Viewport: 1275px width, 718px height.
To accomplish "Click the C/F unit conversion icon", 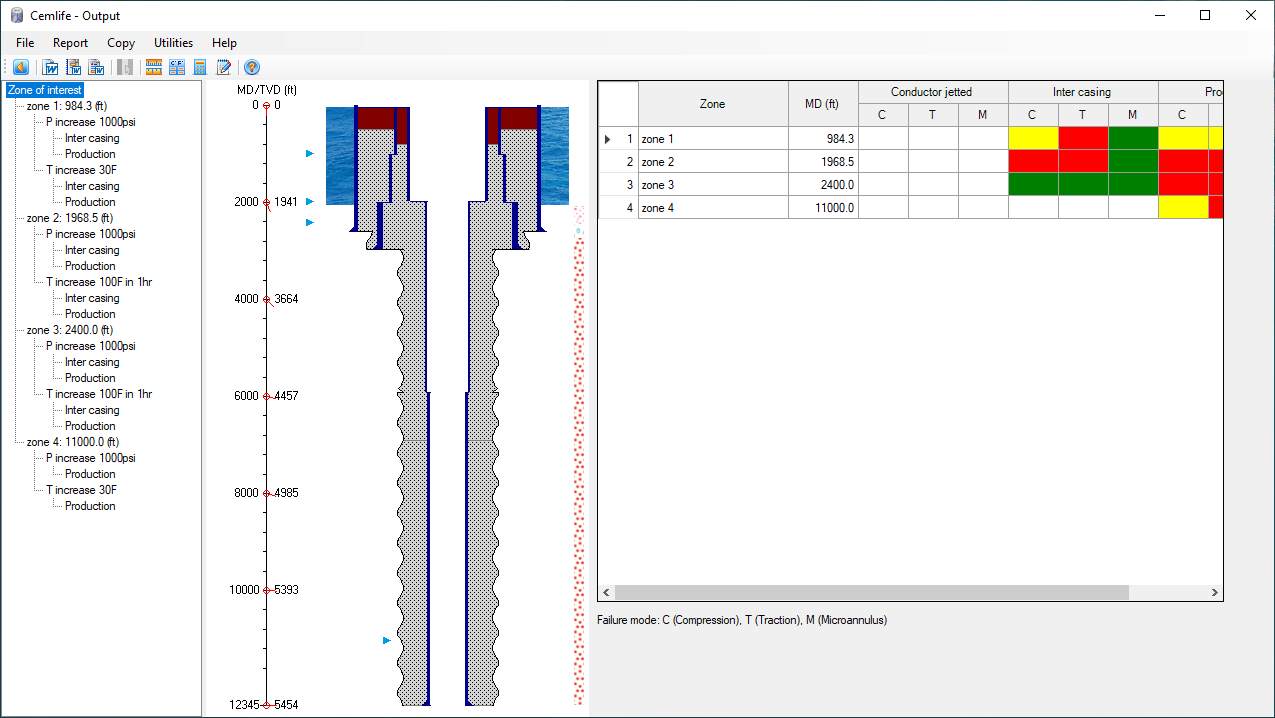I will [177, 68].
